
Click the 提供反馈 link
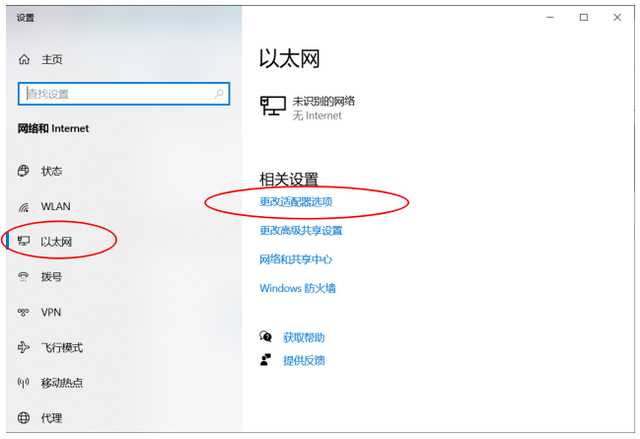point(304,360)
